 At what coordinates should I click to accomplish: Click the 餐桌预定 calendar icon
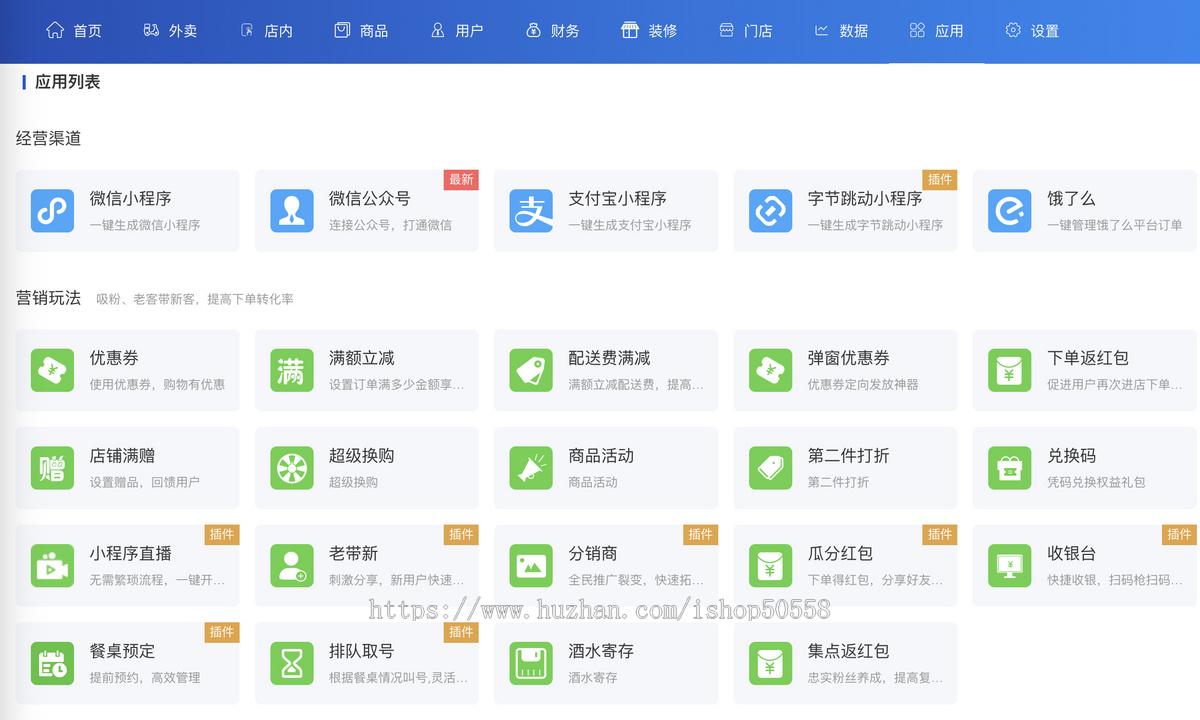coord(52,663)
